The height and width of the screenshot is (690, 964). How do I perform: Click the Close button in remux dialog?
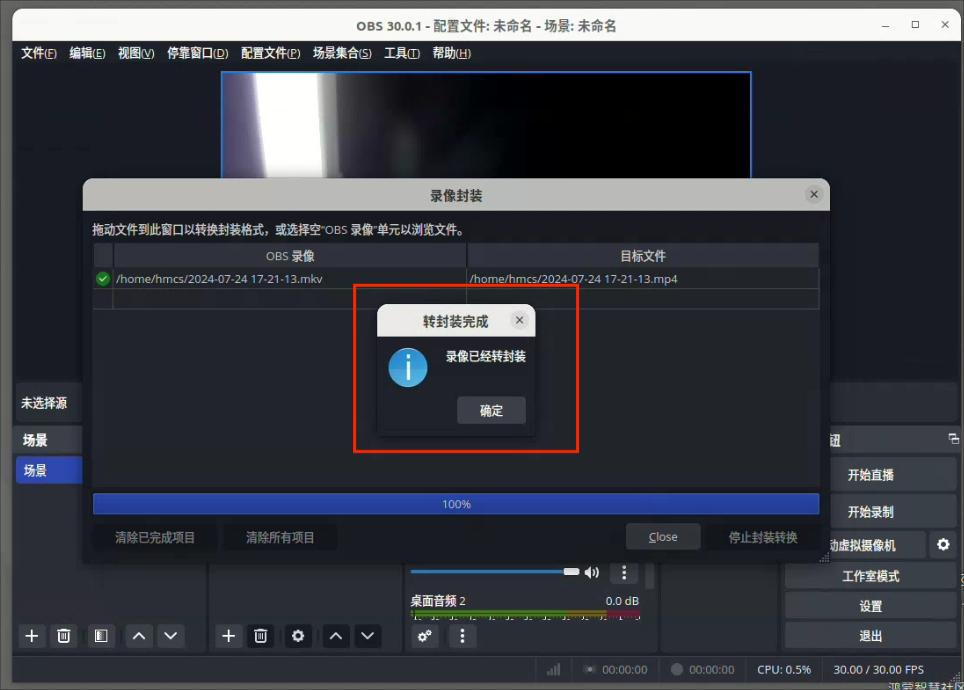(663, 537)
